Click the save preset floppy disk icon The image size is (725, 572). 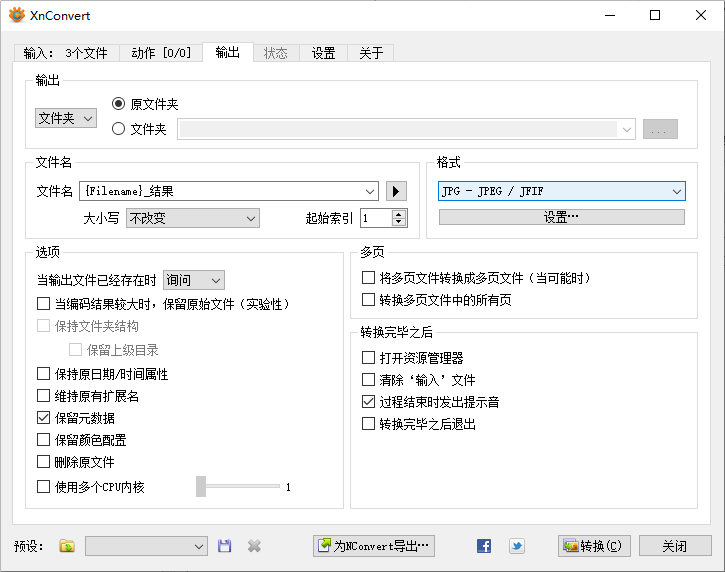(x=225, y=546)
